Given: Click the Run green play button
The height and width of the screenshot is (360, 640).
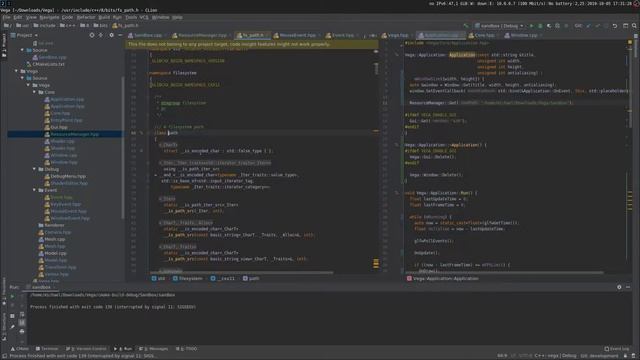Looking at the screenshot, I should (531, 26).
